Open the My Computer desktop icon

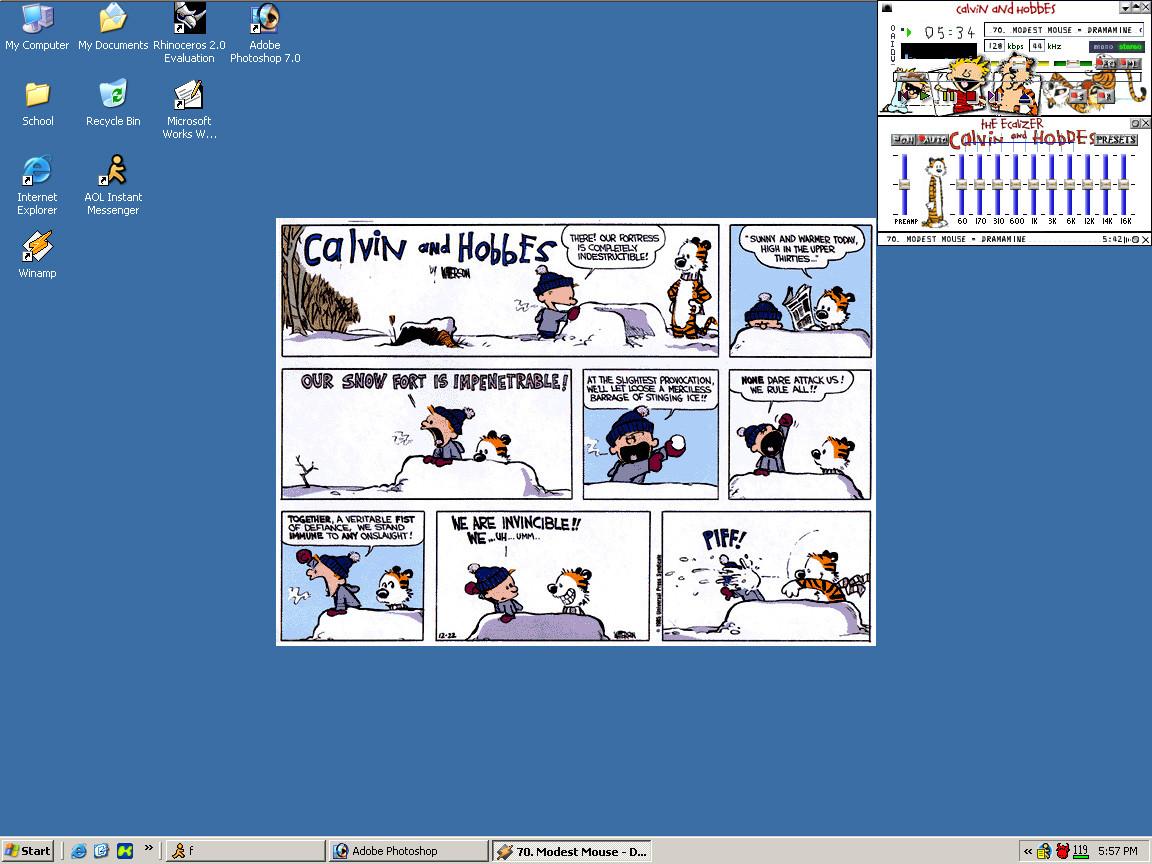point(37,27)
